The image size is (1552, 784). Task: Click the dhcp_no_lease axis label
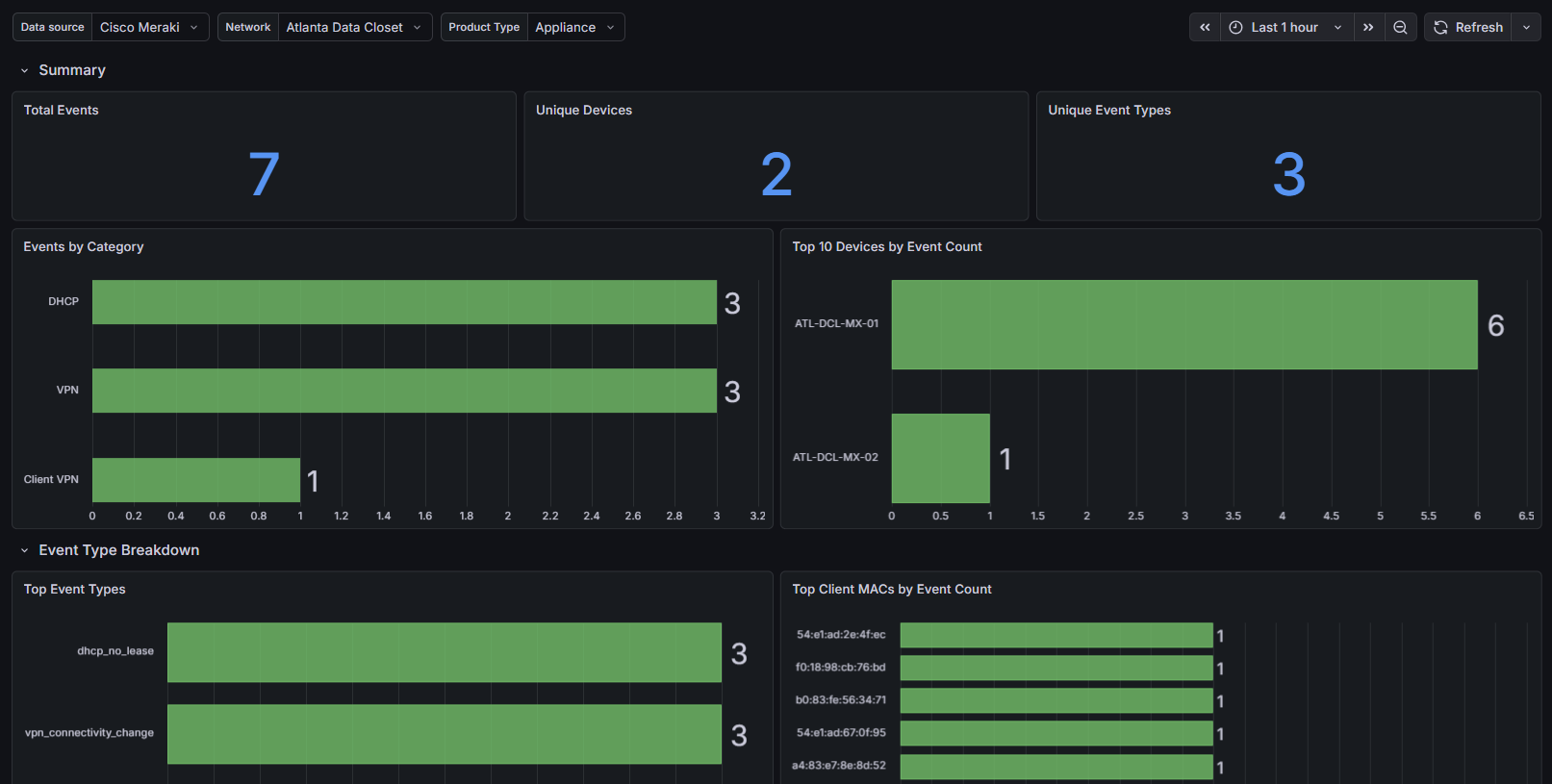(x=115, y=651)
